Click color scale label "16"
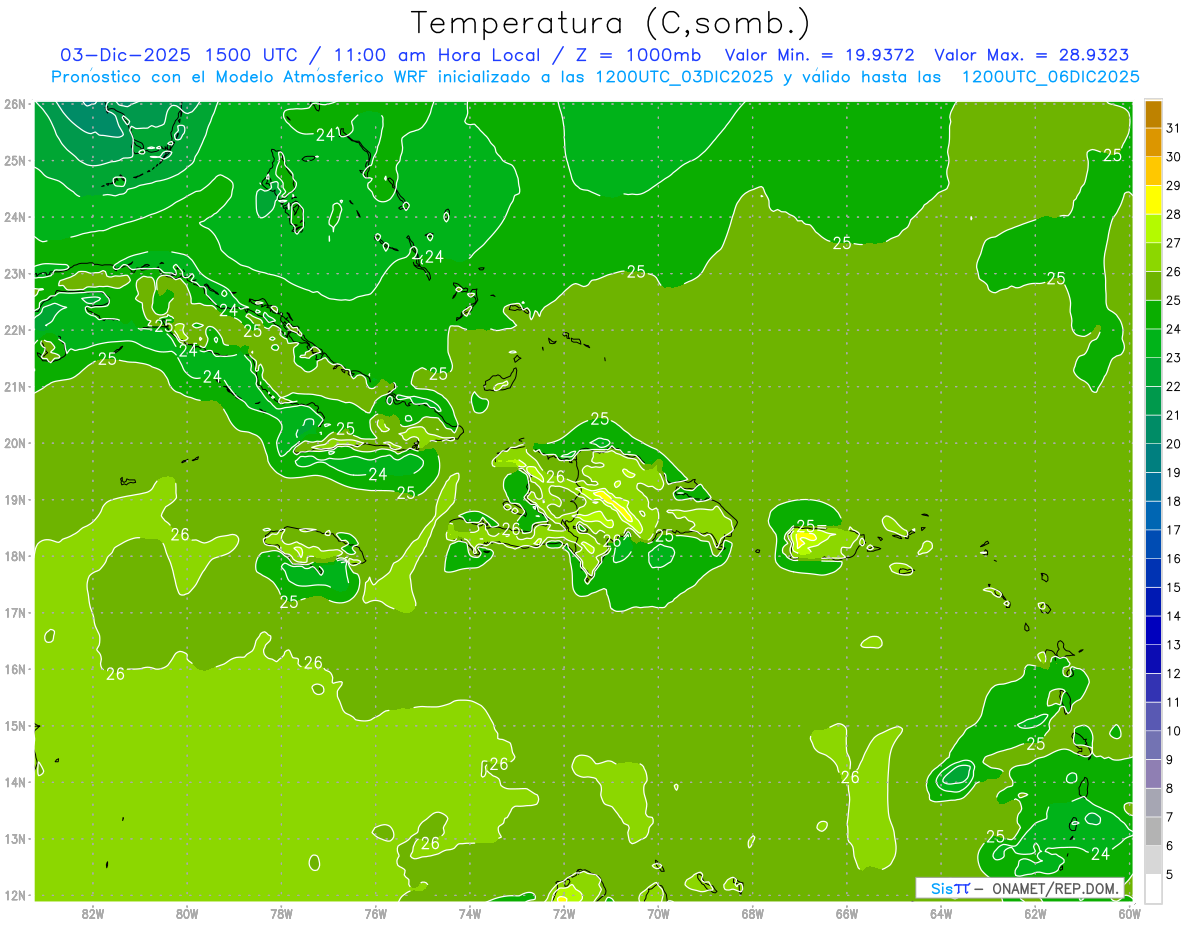The width and height of the screenshot is (1200, 927). 1173,558
